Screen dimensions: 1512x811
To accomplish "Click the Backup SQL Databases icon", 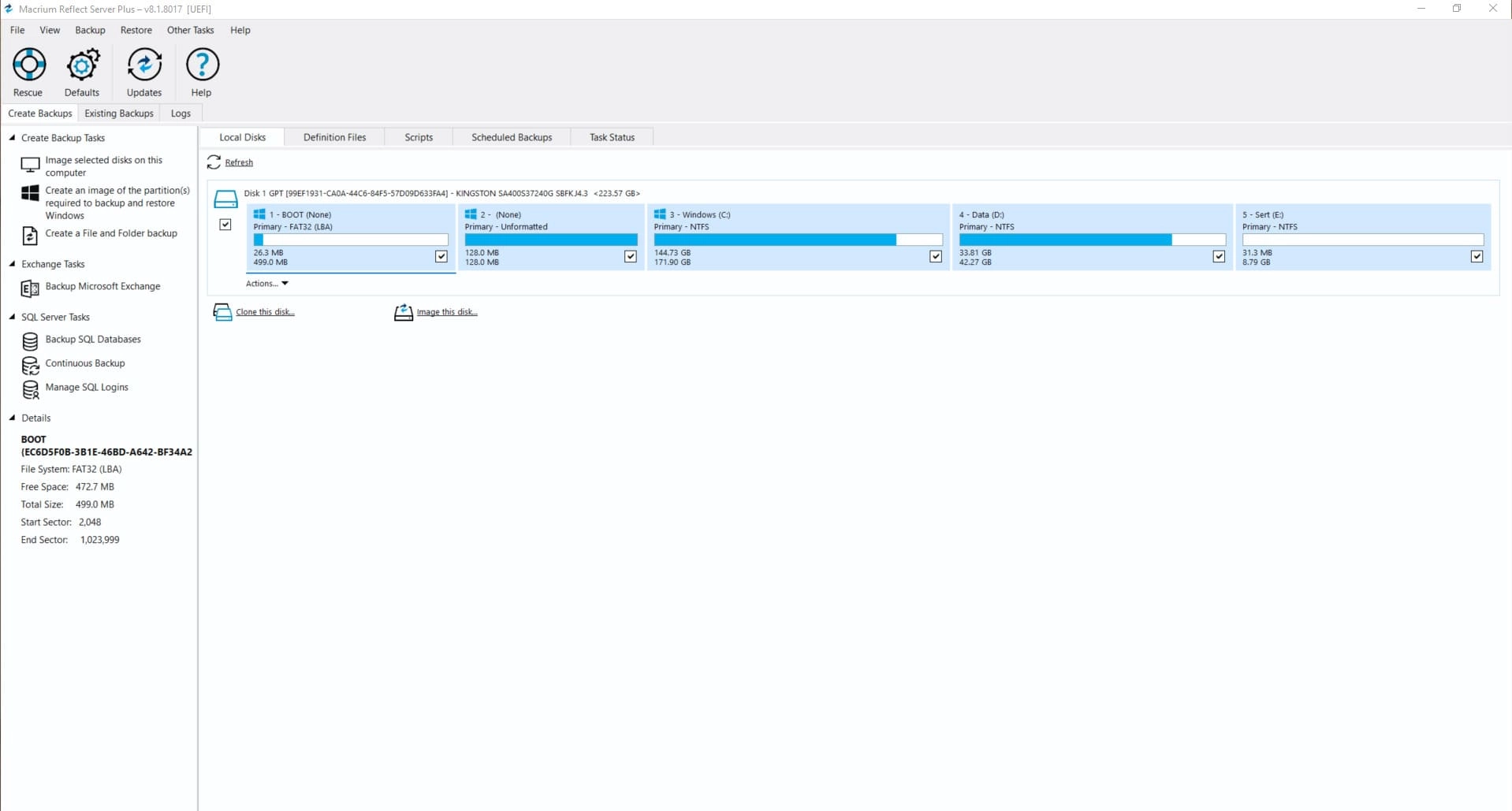I will pos(30,341).
